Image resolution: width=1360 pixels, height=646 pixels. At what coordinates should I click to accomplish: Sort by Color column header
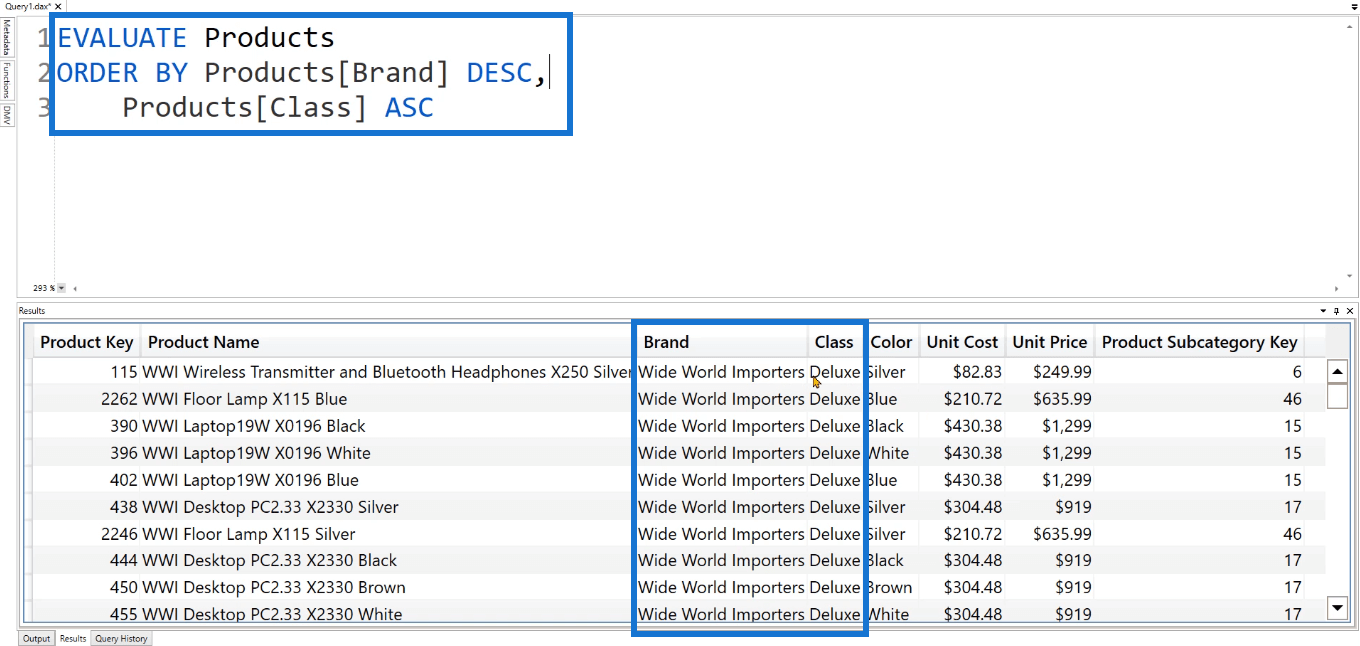point(892,342)
